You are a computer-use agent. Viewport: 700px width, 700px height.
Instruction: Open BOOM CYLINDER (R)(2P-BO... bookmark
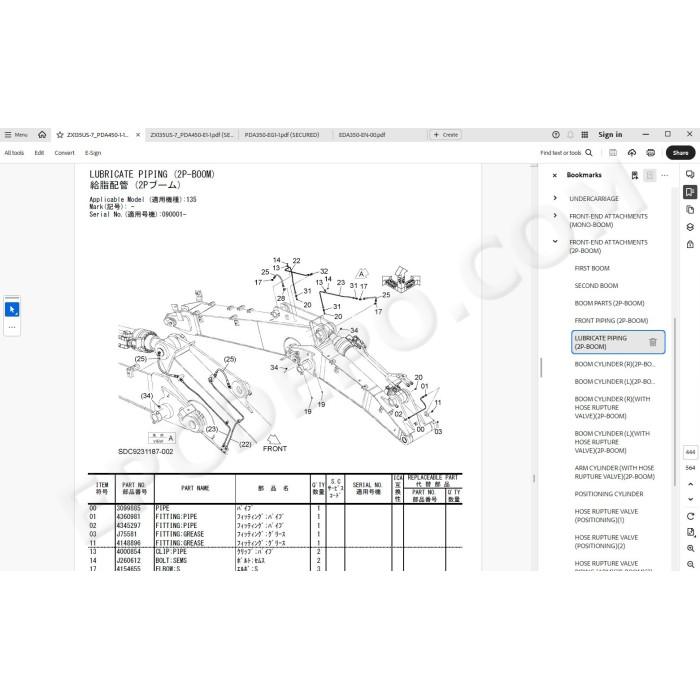[615, 364]
